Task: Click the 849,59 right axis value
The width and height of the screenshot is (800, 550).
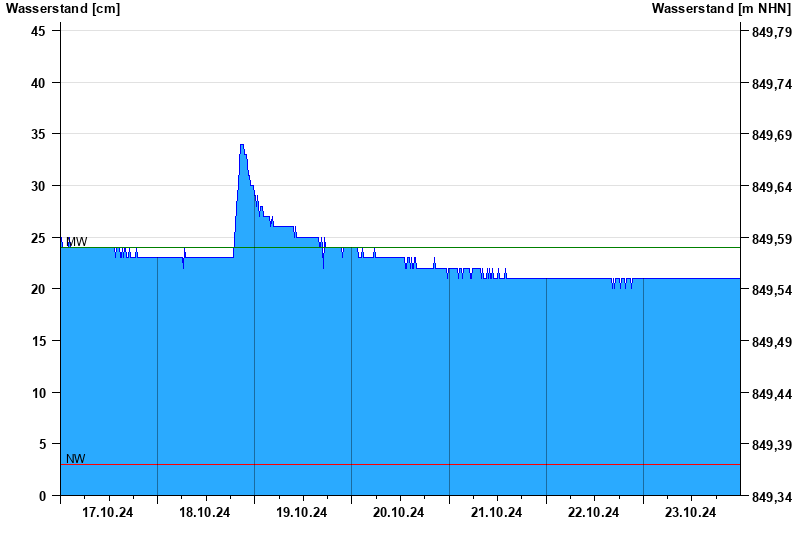Action: 772,239
